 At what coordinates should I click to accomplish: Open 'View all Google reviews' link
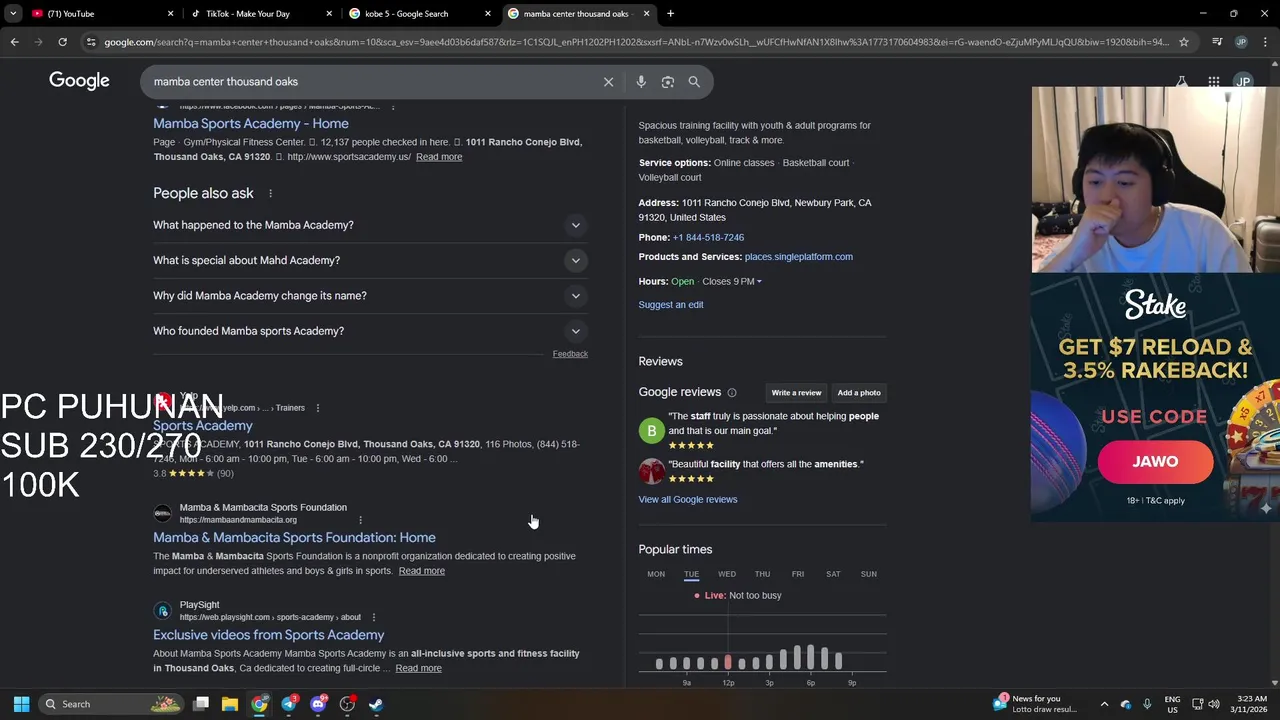(688, 500)
